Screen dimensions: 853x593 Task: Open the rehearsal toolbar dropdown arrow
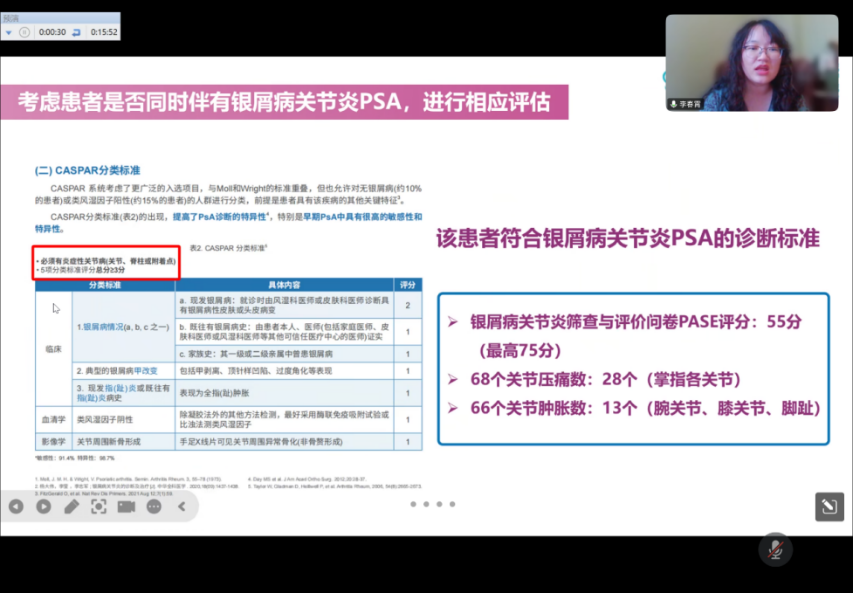pos(9,32)
